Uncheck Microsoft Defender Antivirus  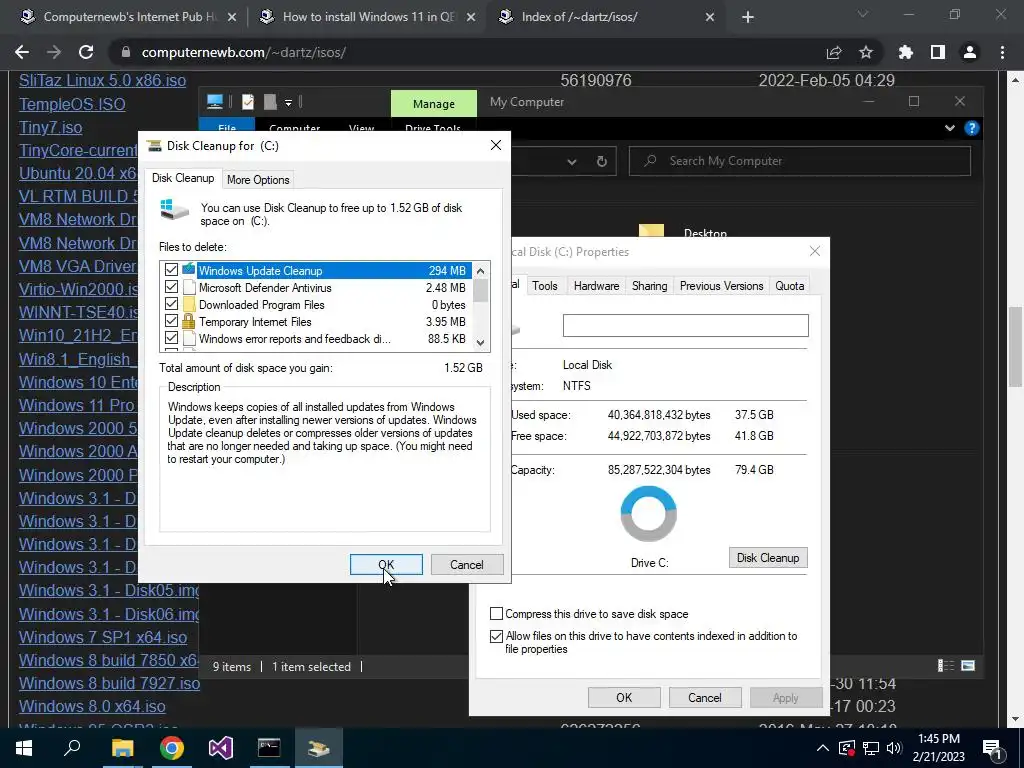171,287
